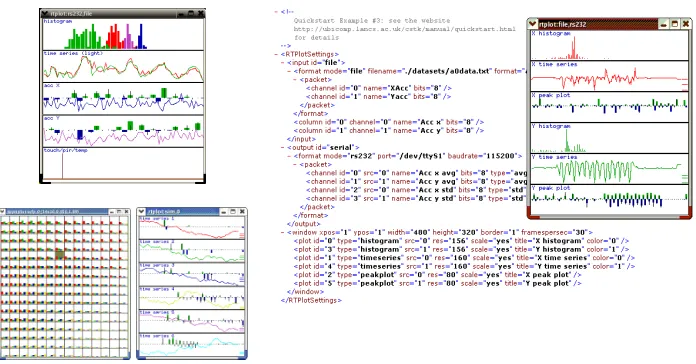
Task: Click the Y histogram plot panel
Action: point(609,138)
